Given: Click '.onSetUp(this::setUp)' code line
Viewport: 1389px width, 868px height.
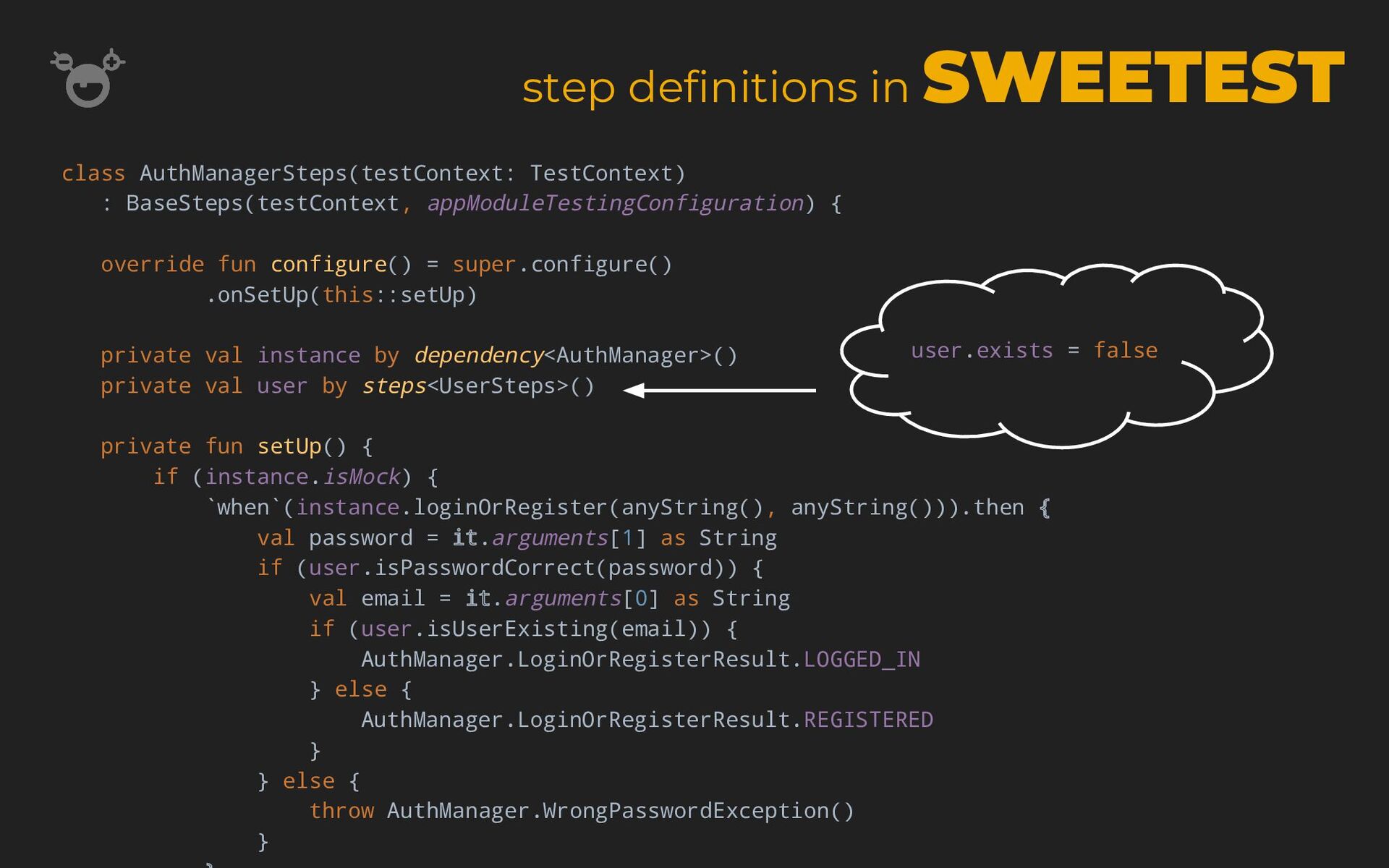Looking at the screenshot, I should (341, 295).
